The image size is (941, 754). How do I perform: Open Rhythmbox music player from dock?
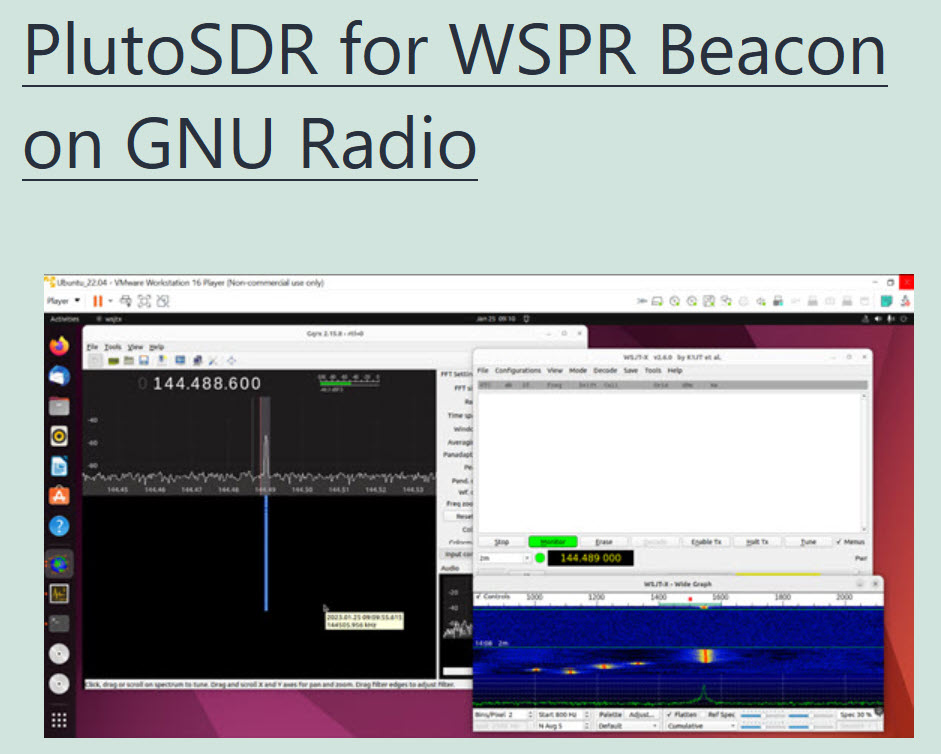click(x=59, y=436)
